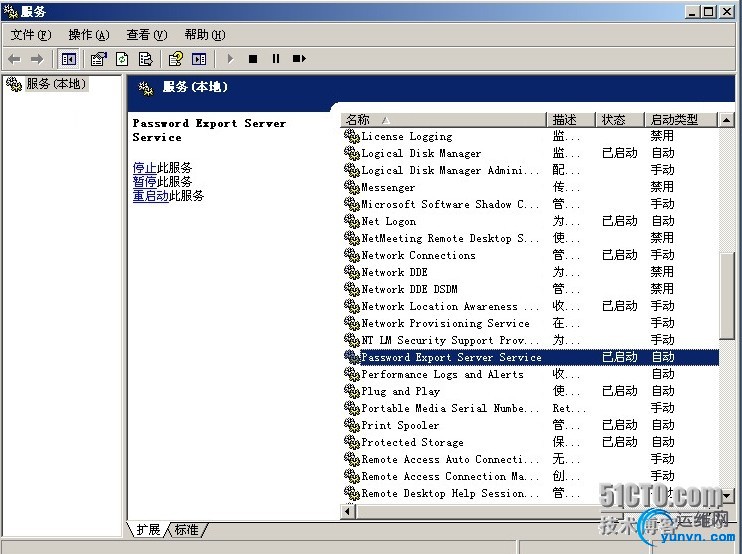
Task: Sort by the 名称 column header
Action: point(443,120)
